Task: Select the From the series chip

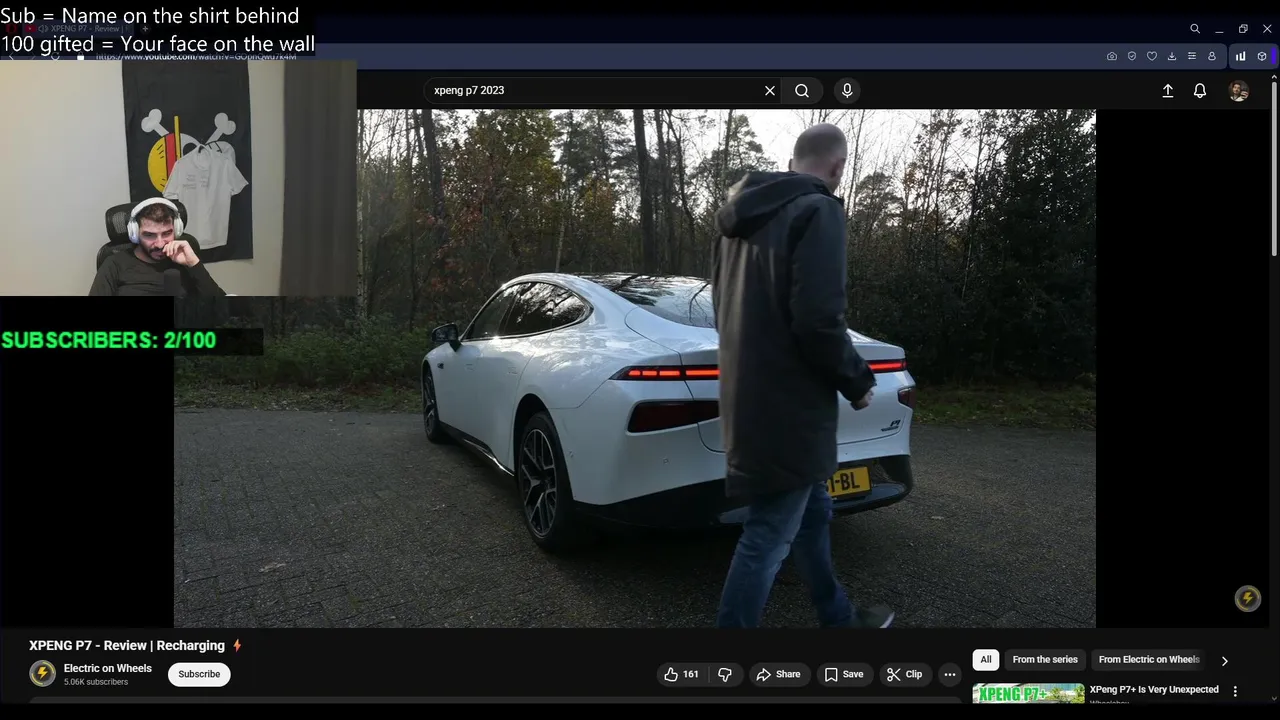Action: pyautogui.click(x=1045, y=660)
